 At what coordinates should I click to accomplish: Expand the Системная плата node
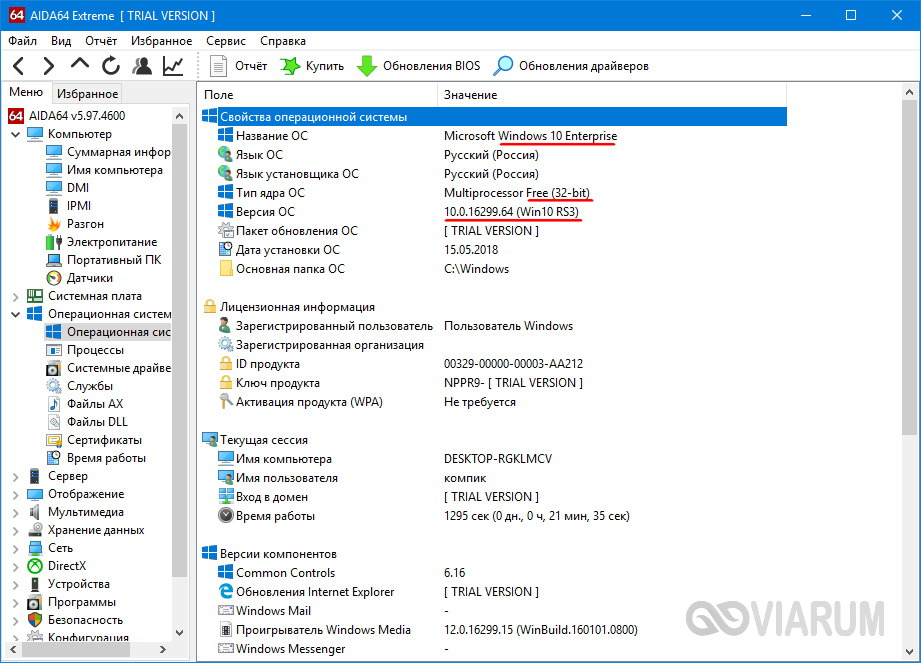pyautogui.click(x=16, y=297)
